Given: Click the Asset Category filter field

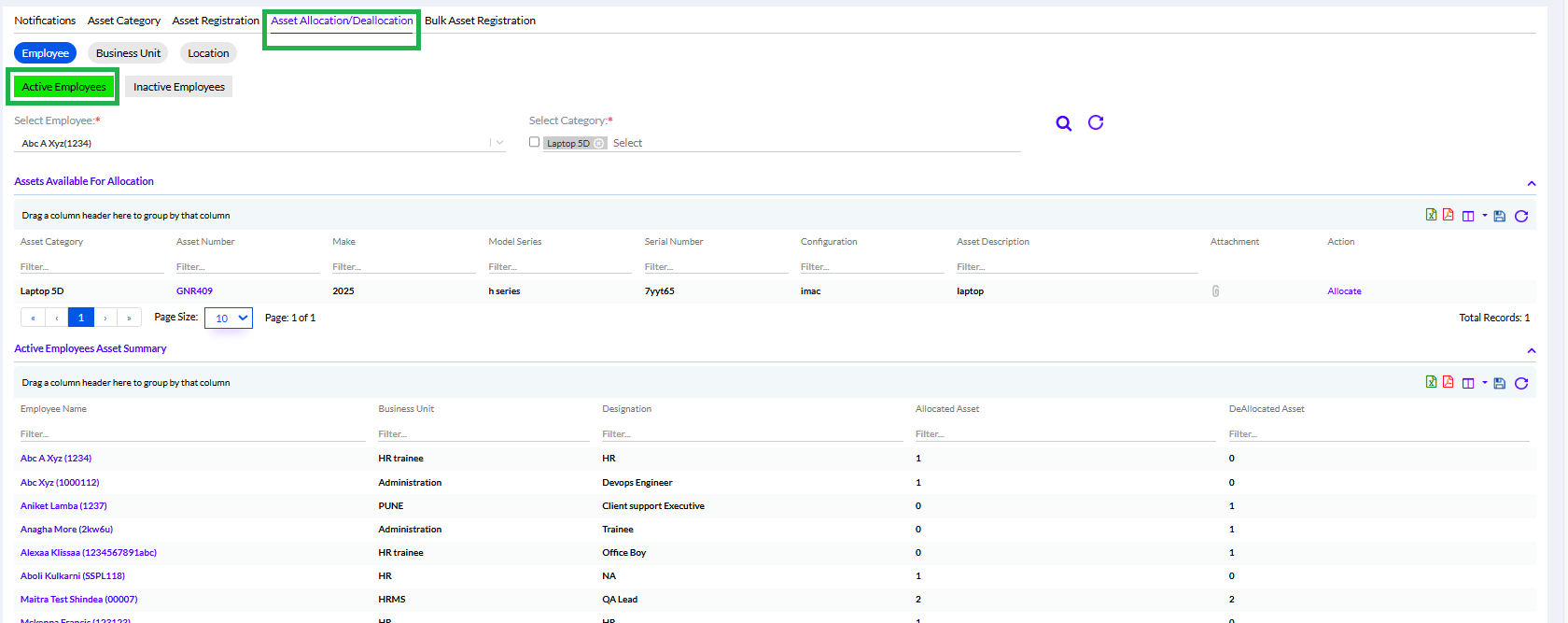Looking at the screenshot, I should pyautogui.click(x=91, y=266).
